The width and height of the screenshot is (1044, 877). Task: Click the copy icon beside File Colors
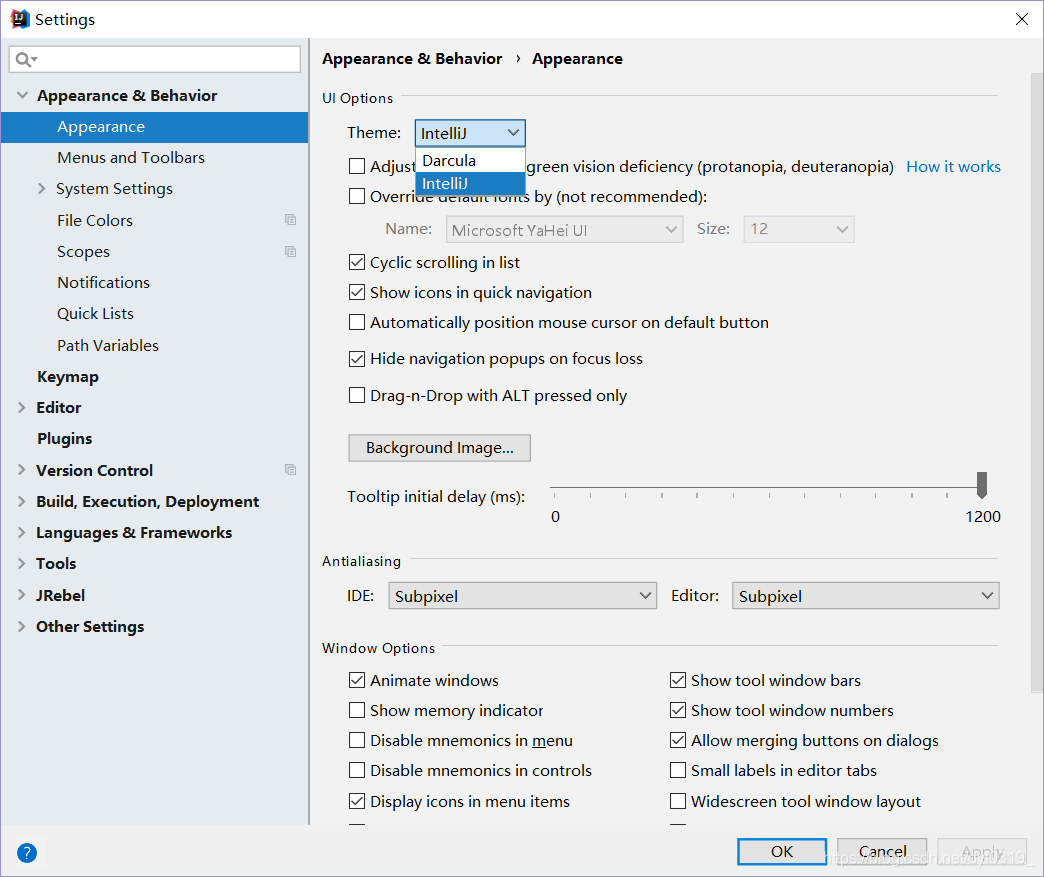point(290,220)
